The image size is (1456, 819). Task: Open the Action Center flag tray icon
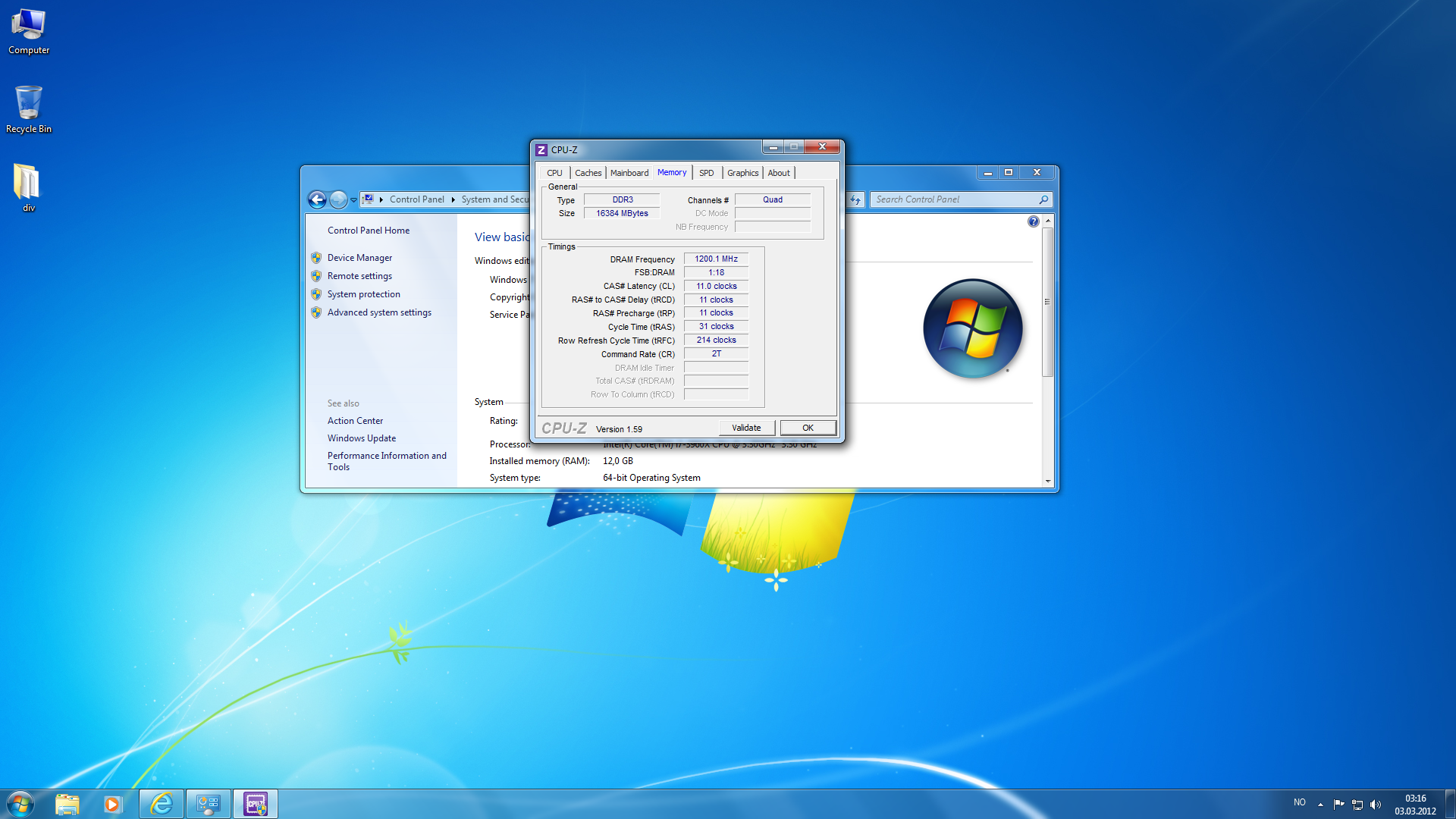[x=1338, y=804]
